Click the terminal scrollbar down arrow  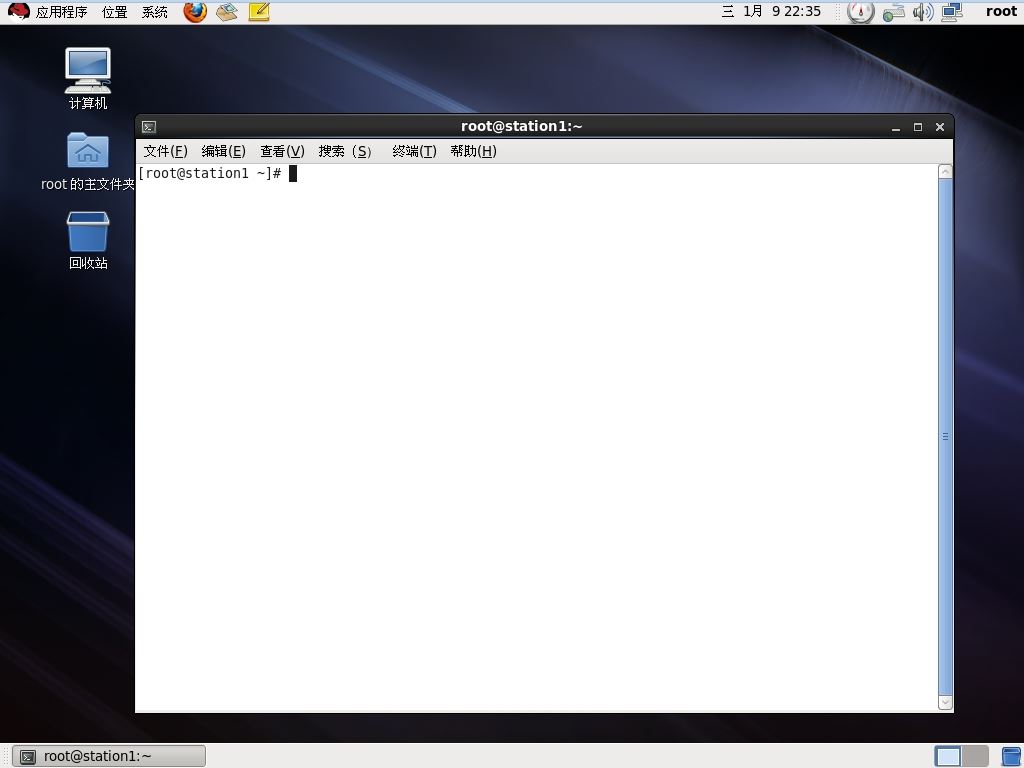pyautogui.click(x=945, y=702)
